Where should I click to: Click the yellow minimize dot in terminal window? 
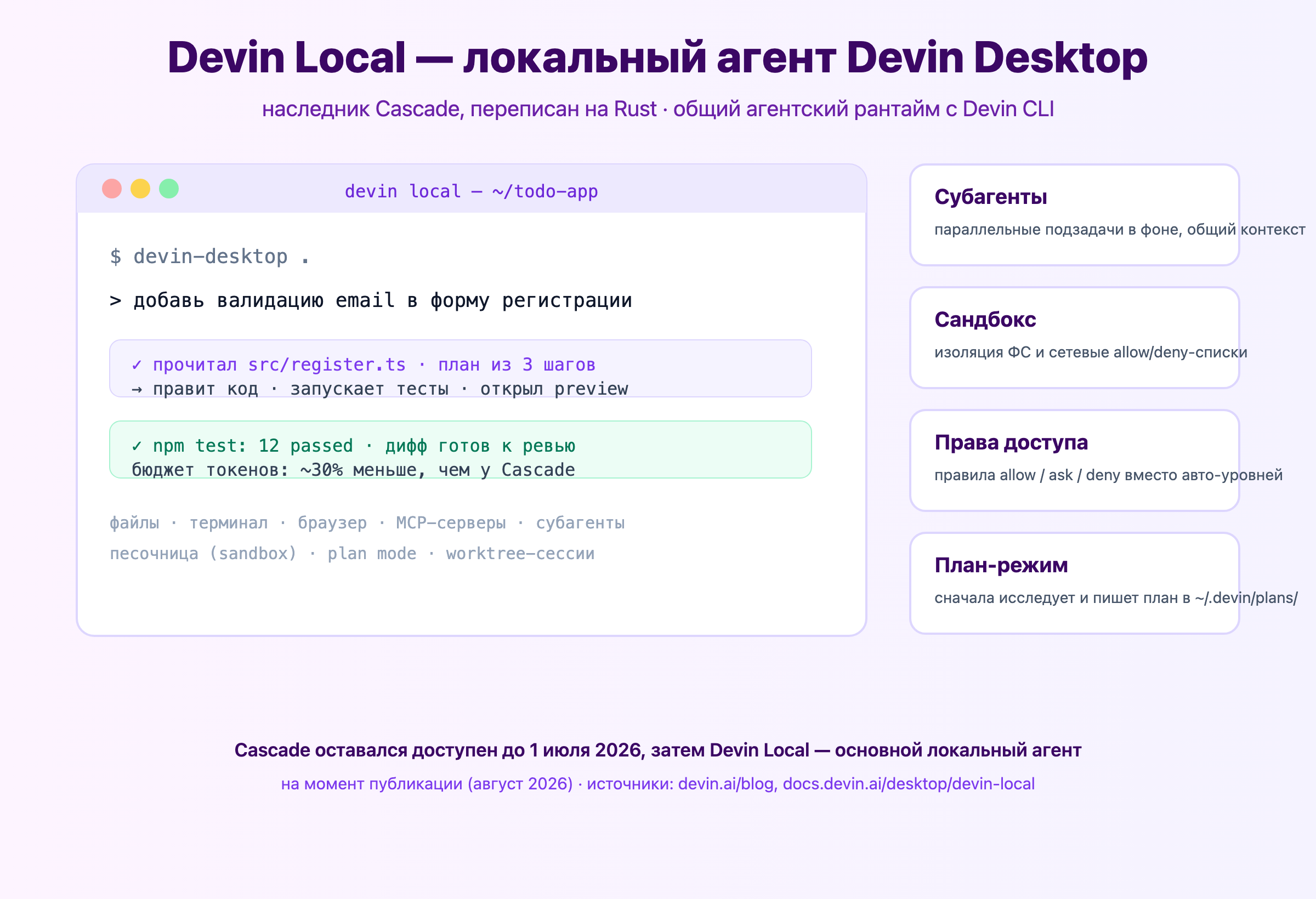click(140, 189)
